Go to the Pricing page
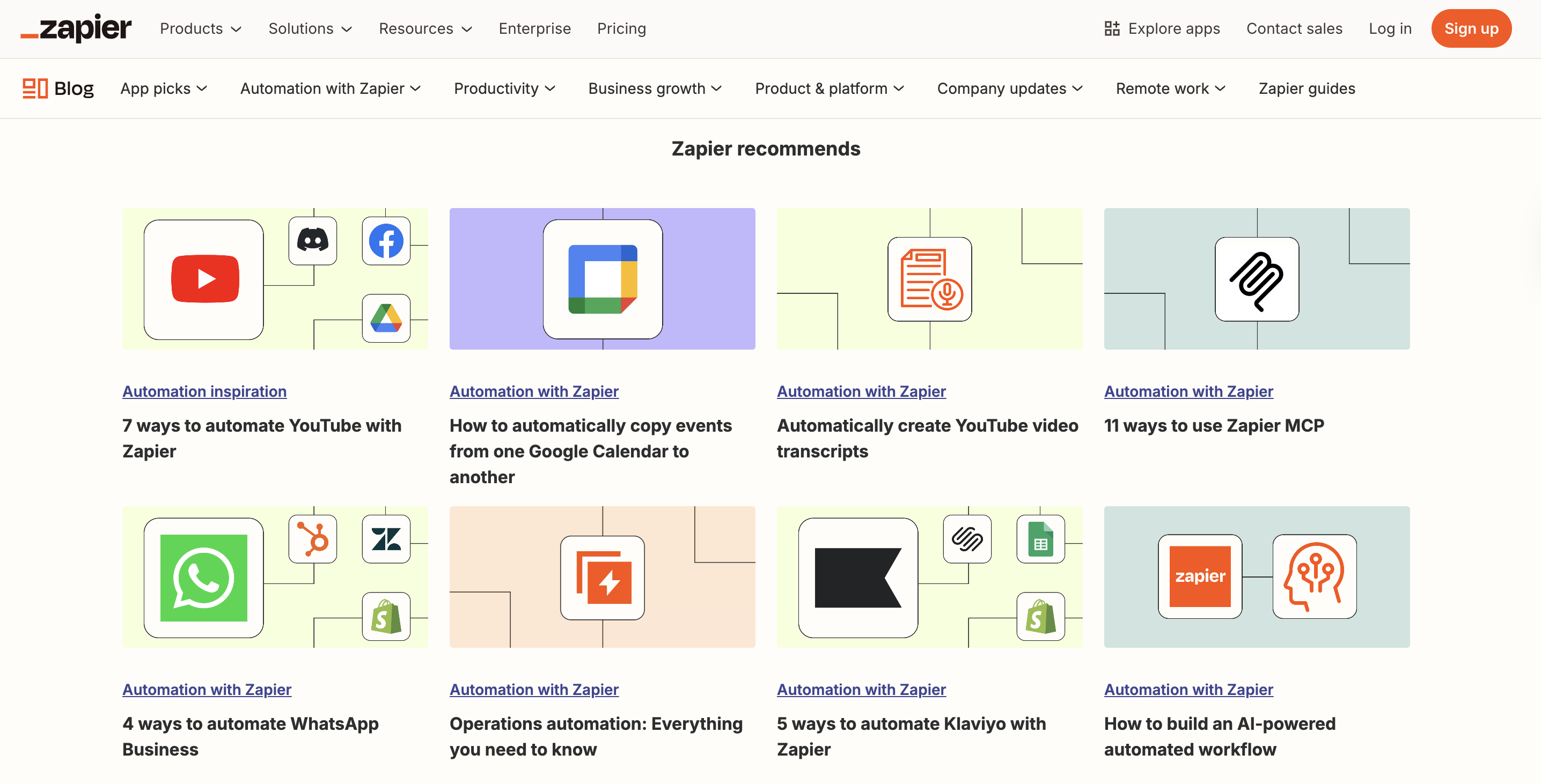 click(x=621, y=29)
